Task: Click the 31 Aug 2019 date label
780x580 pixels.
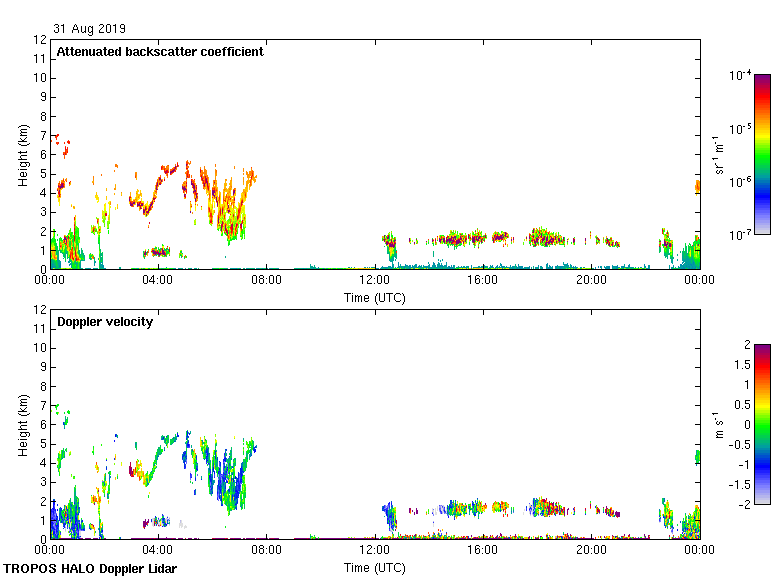Action: 91,29
